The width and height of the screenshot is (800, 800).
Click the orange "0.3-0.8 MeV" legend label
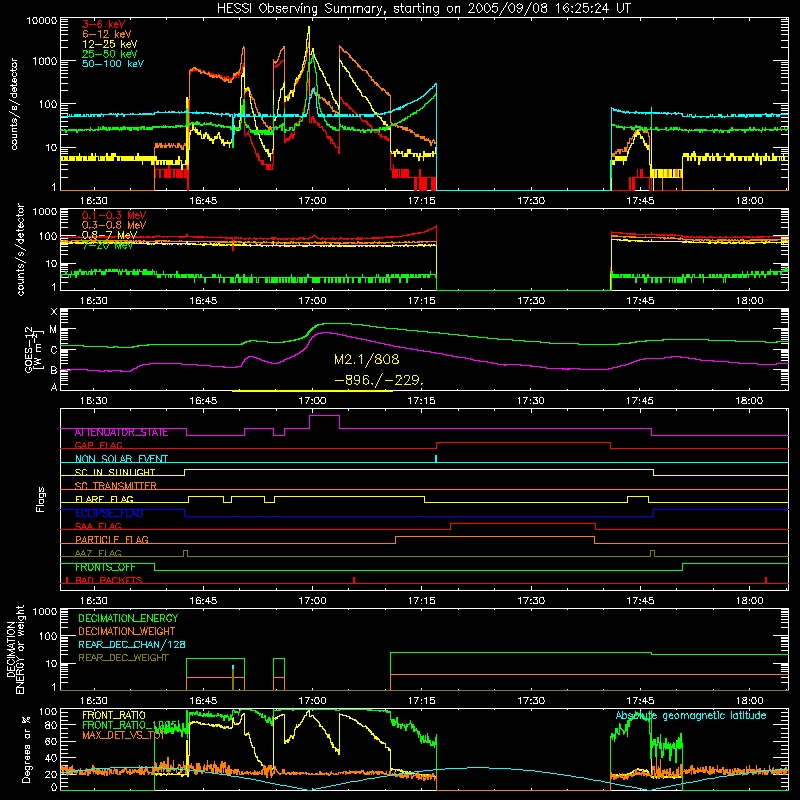(114, 225)
